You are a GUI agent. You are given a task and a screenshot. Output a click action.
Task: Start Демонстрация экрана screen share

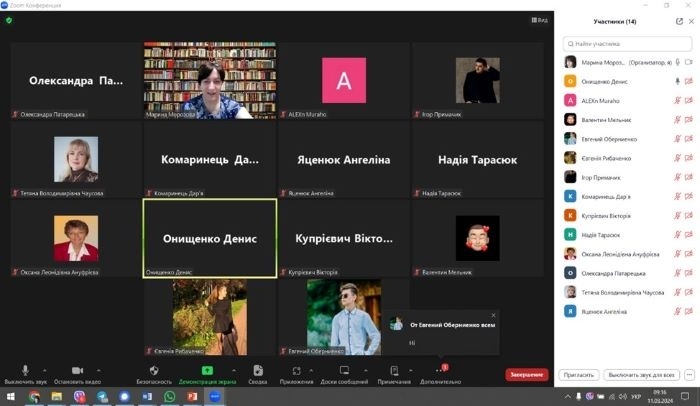[x=207, y=371]
